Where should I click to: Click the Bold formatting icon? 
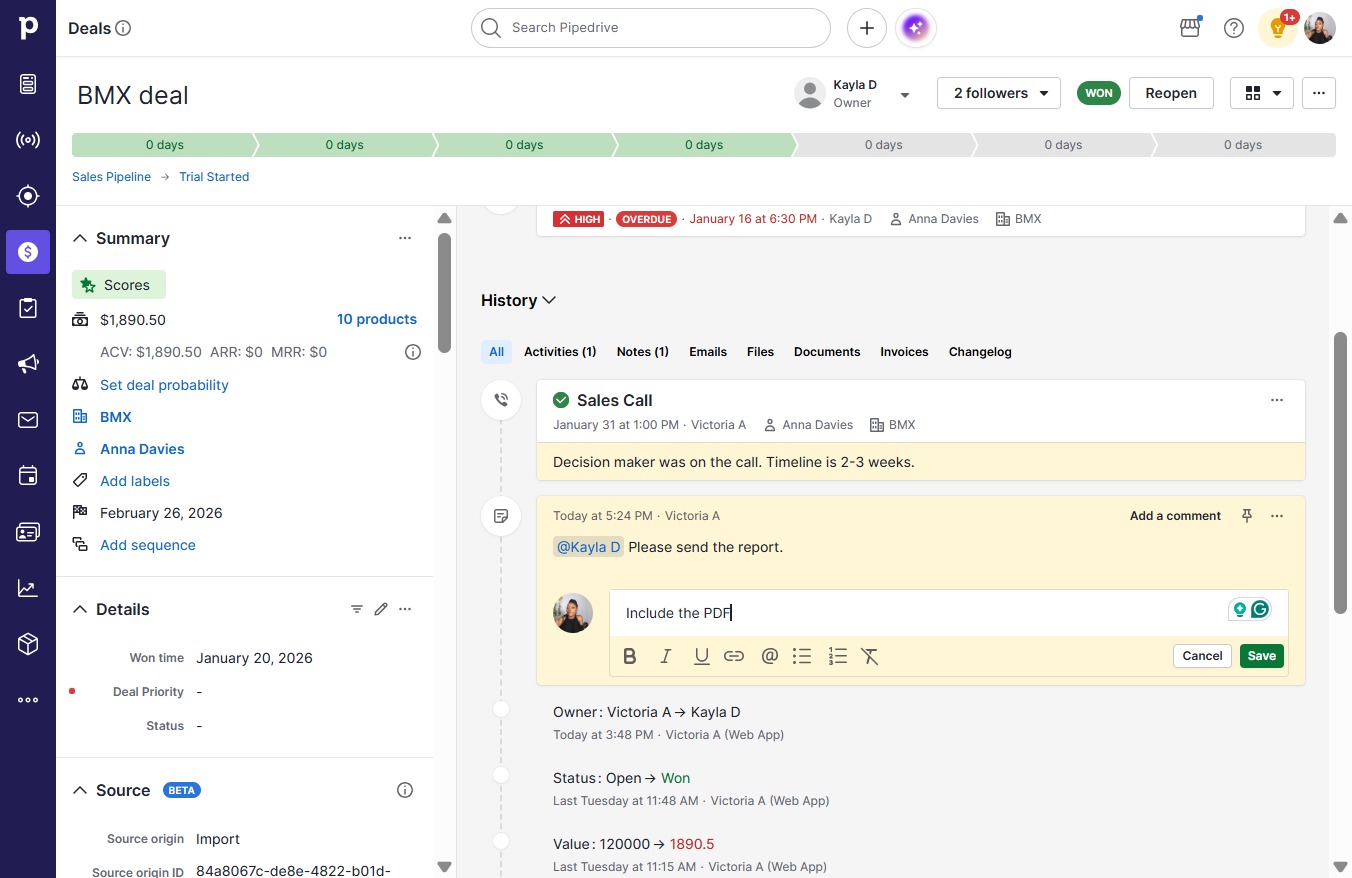coord(630,656)
